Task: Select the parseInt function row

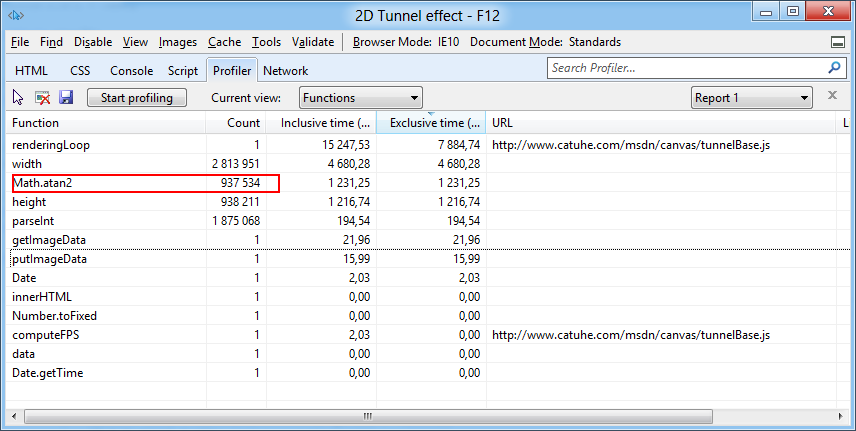Action: pyautogui.click(x=427, y=221)
